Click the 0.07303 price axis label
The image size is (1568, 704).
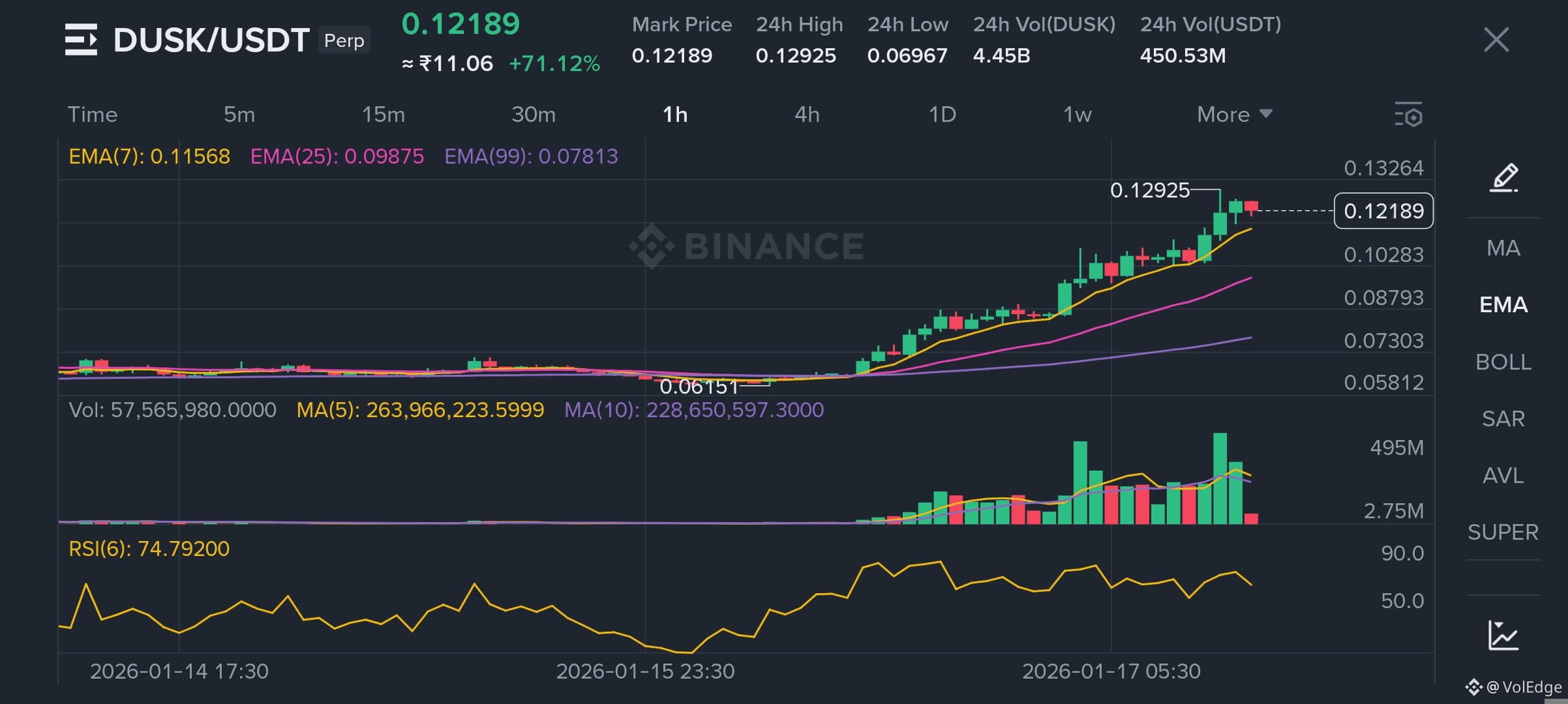pos(1383,341)
